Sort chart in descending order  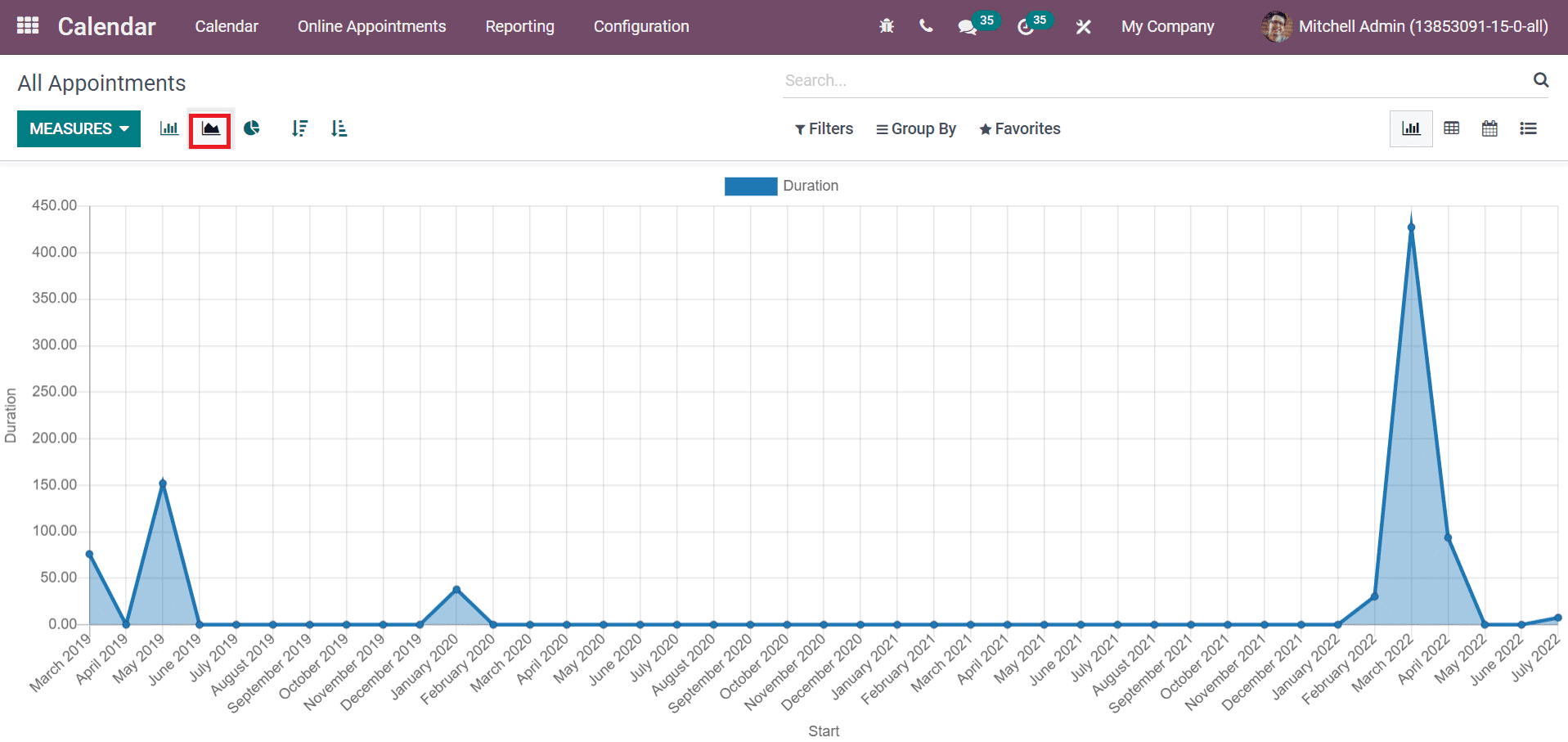(299, 128)
